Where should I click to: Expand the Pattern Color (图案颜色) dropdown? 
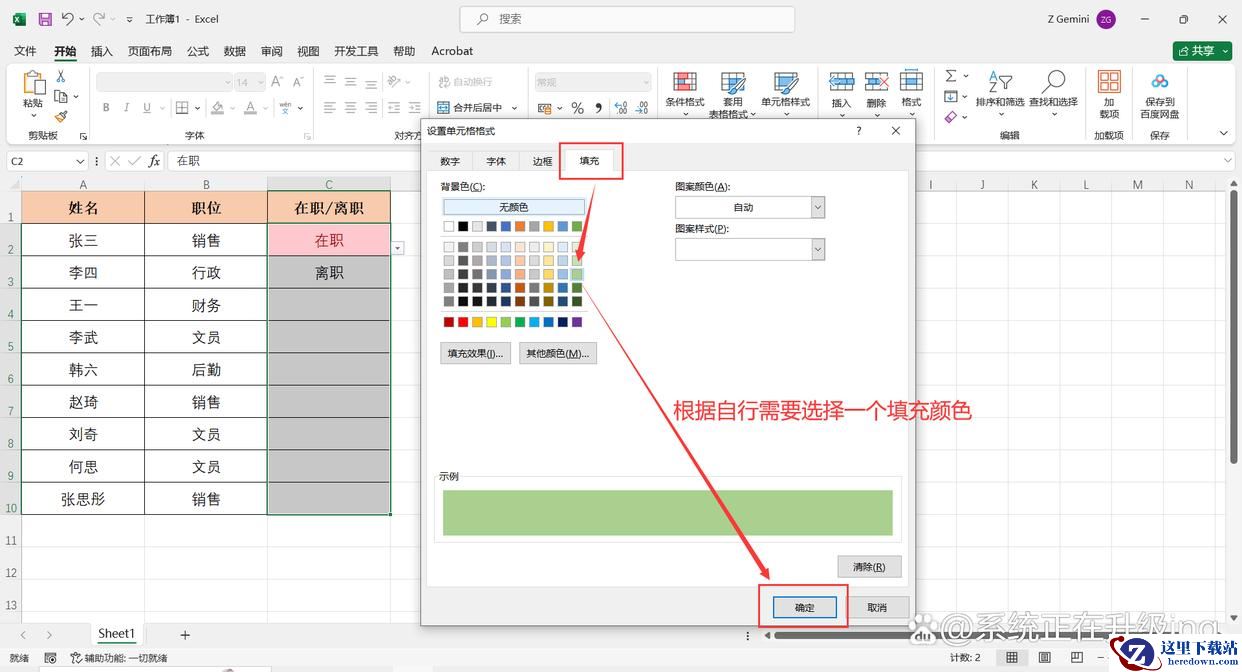[x=817, y=207]
